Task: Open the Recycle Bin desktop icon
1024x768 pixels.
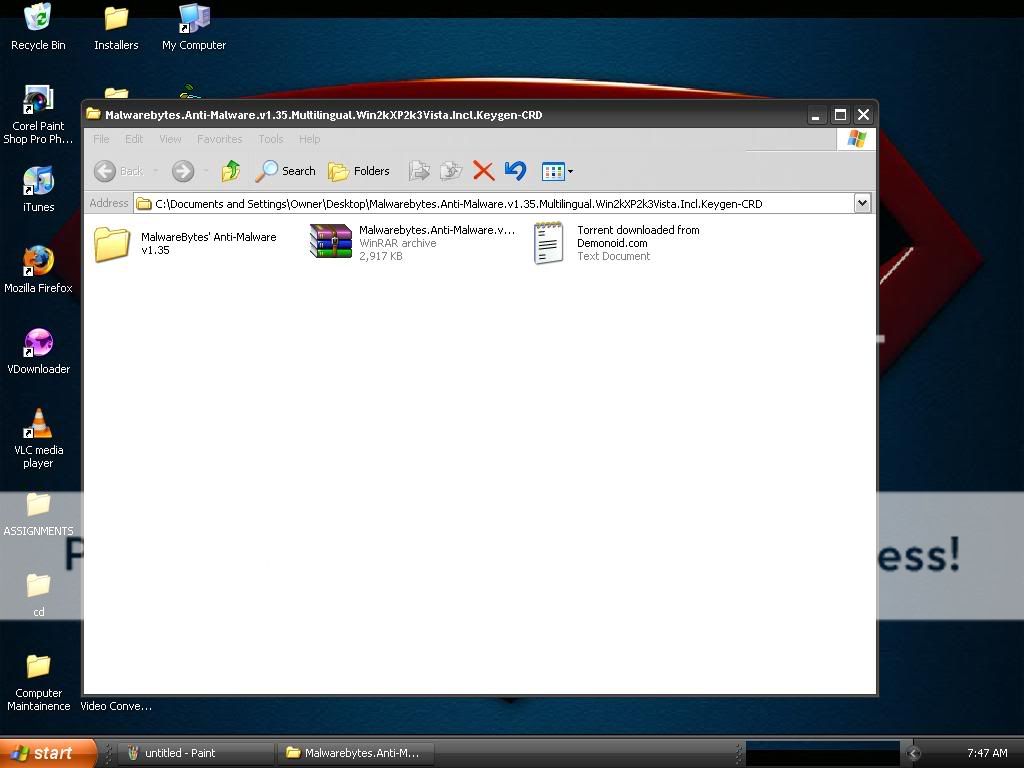Action: [38, 27]
